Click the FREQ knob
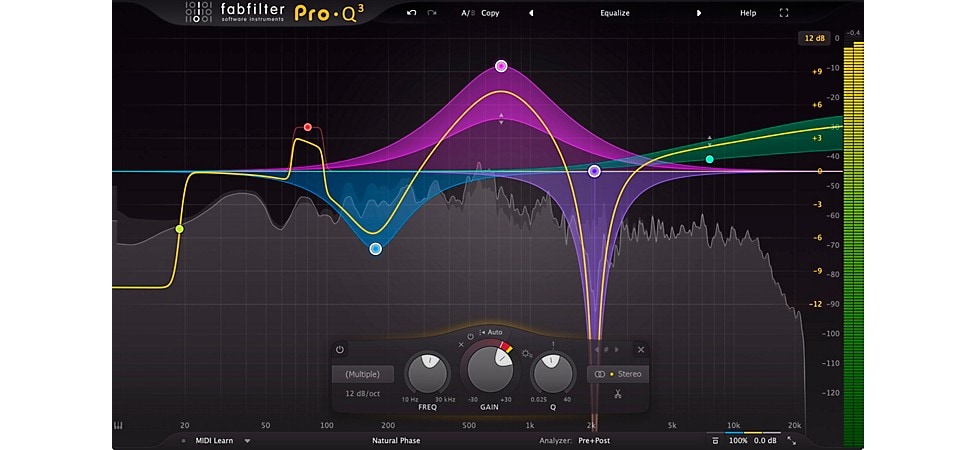Image resolution: width=976 pixels, height=450 pixels. pos(427,373)
